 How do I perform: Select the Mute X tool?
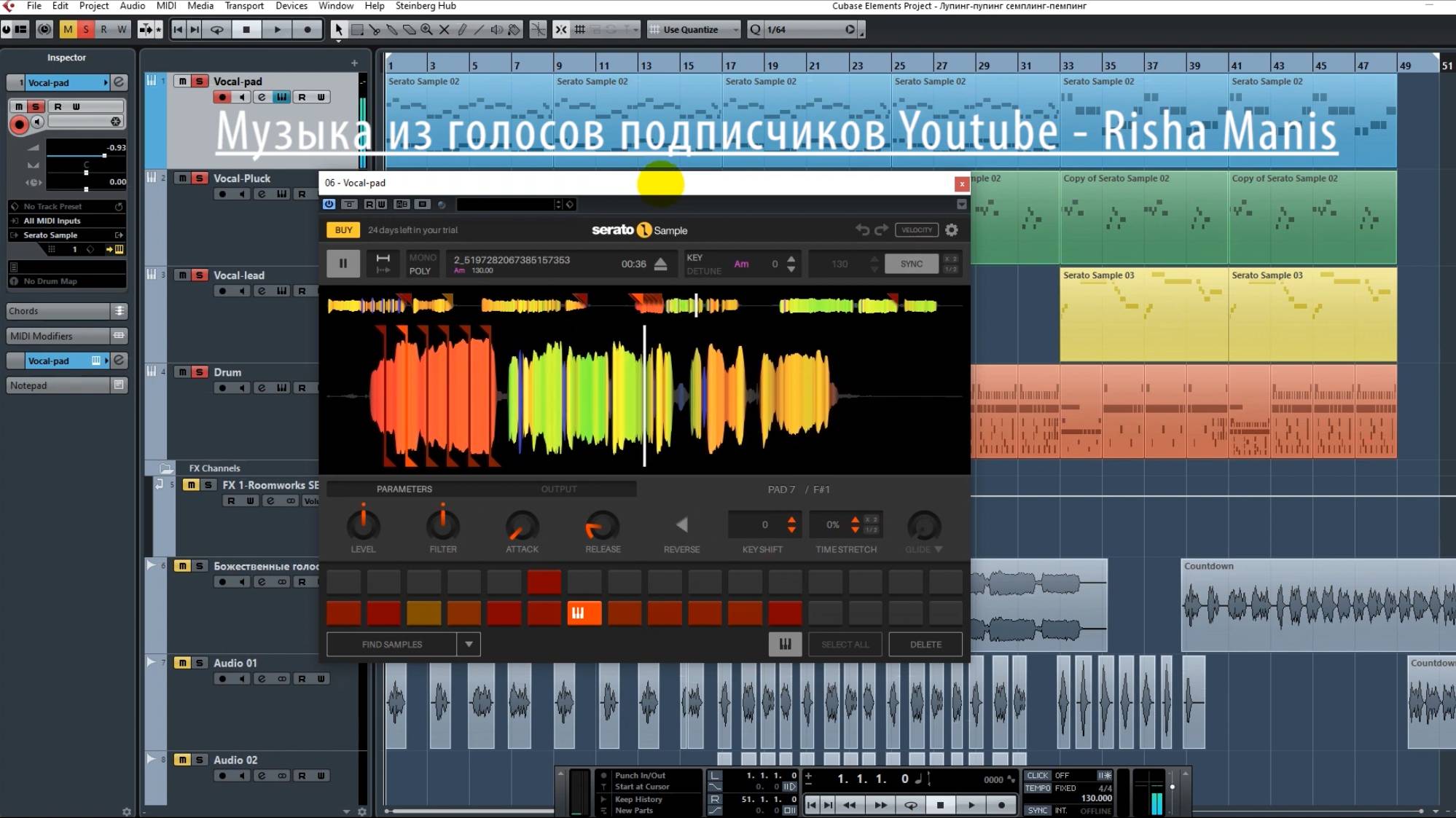pos(444,30)
